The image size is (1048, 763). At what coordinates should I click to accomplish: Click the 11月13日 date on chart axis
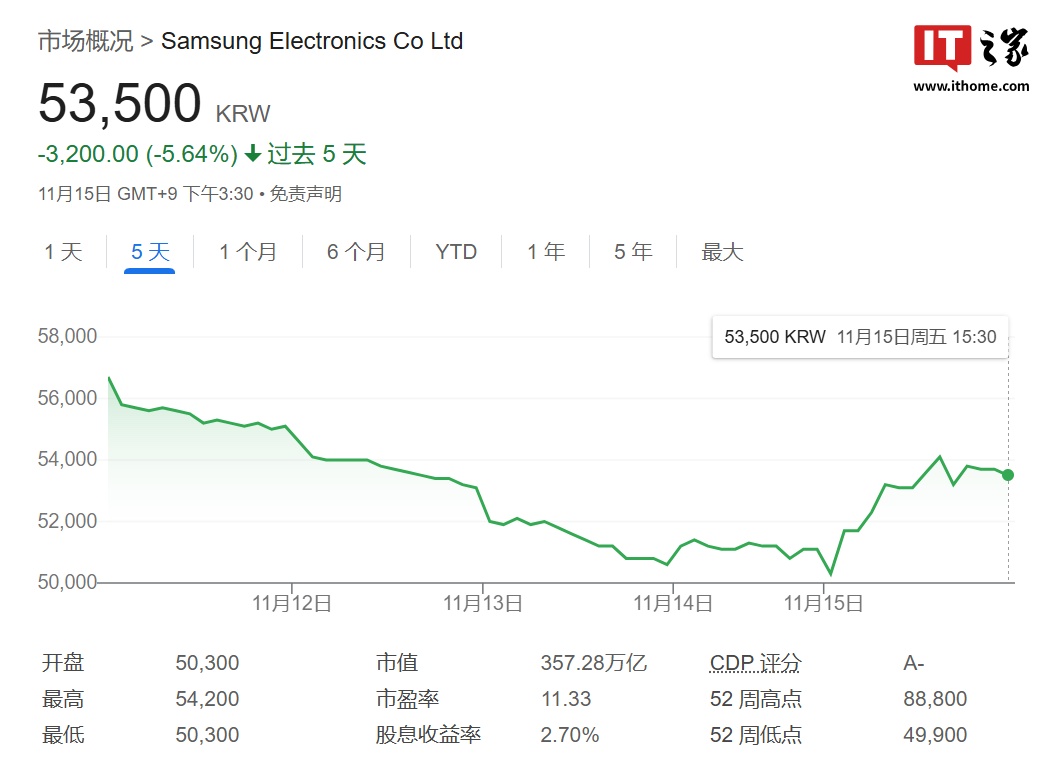pos(482,603)
